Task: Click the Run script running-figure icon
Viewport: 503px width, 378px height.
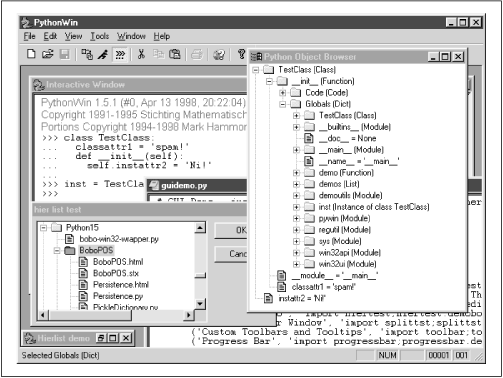Action: [103, 54]
